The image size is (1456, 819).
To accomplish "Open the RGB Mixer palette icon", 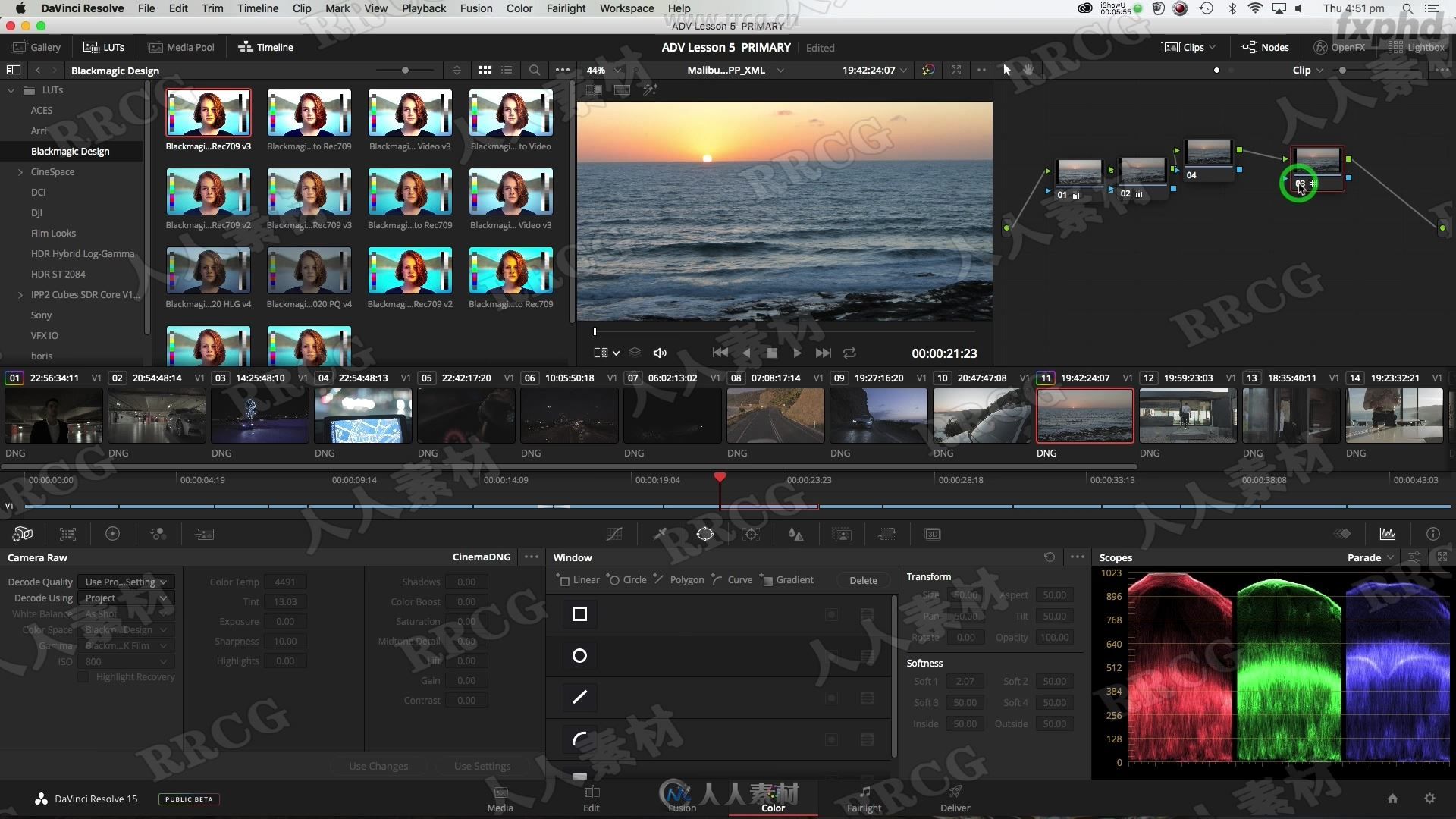I will coord(158,534).
